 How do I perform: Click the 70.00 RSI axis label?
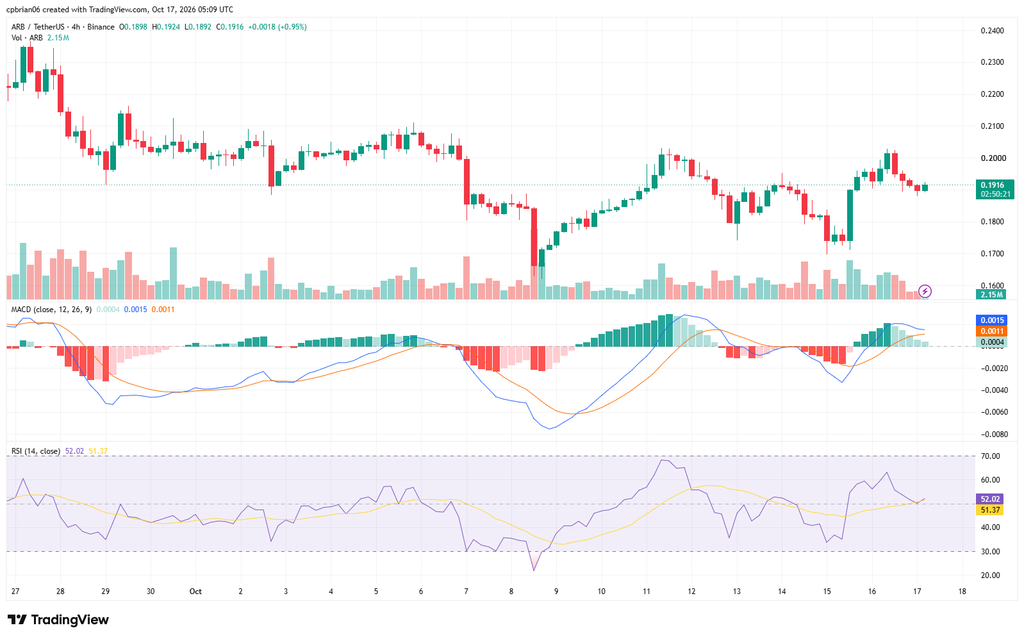click(990, 456)
